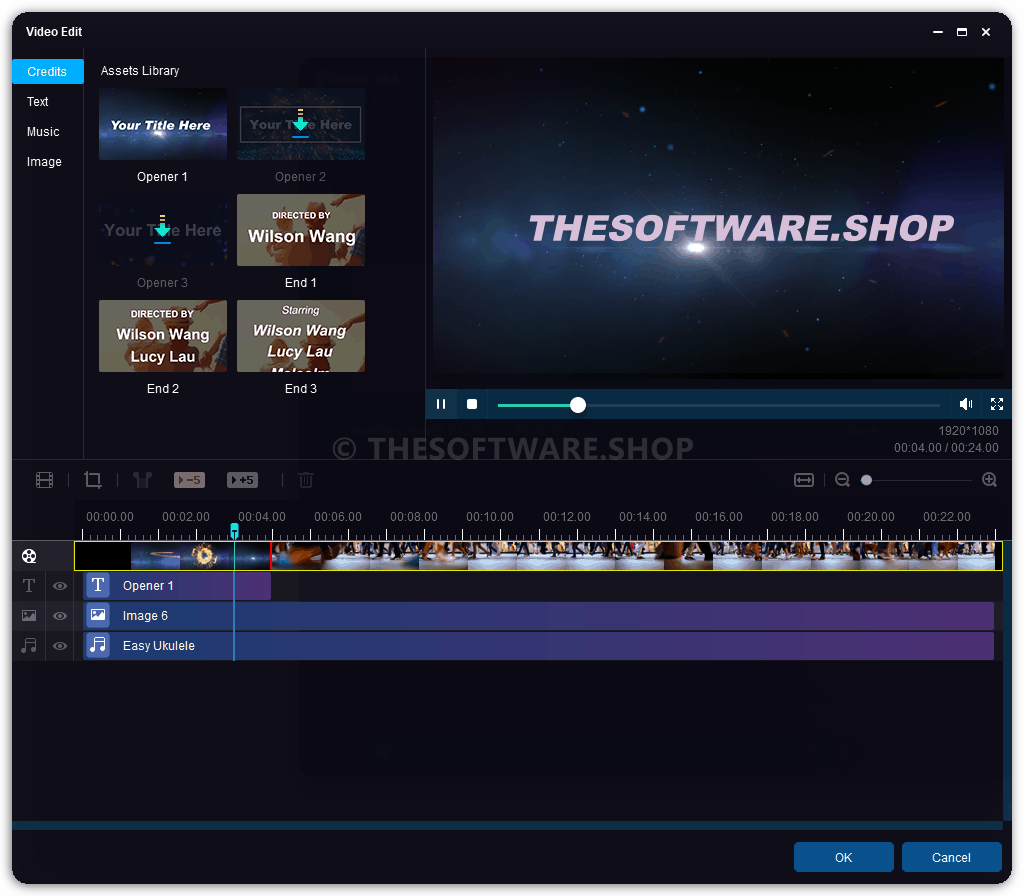Click the cyan playhead marker
Image resolution: width=1024 pixels, height=896 pixels.
234,530
